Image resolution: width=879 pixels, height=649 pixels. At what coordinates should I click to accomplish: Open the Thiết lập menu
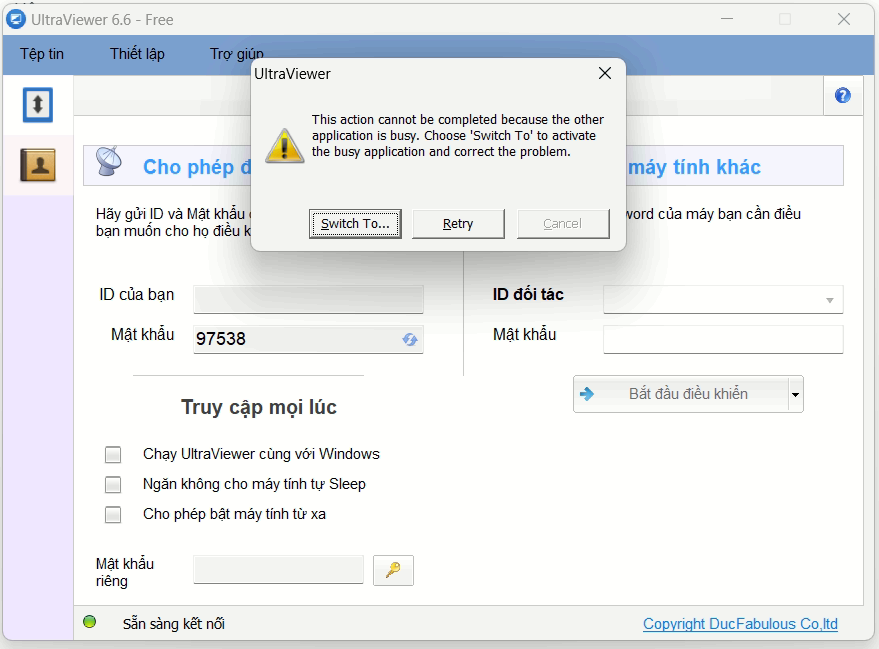[x=137, y=54]
